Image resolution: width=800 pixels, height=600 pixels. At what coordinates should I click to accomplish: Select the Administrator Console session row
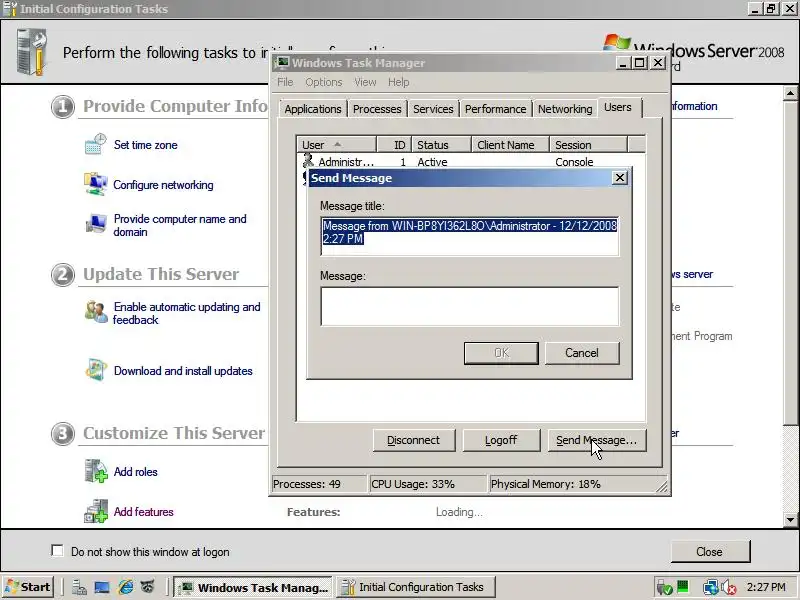(x=470, y=162)
